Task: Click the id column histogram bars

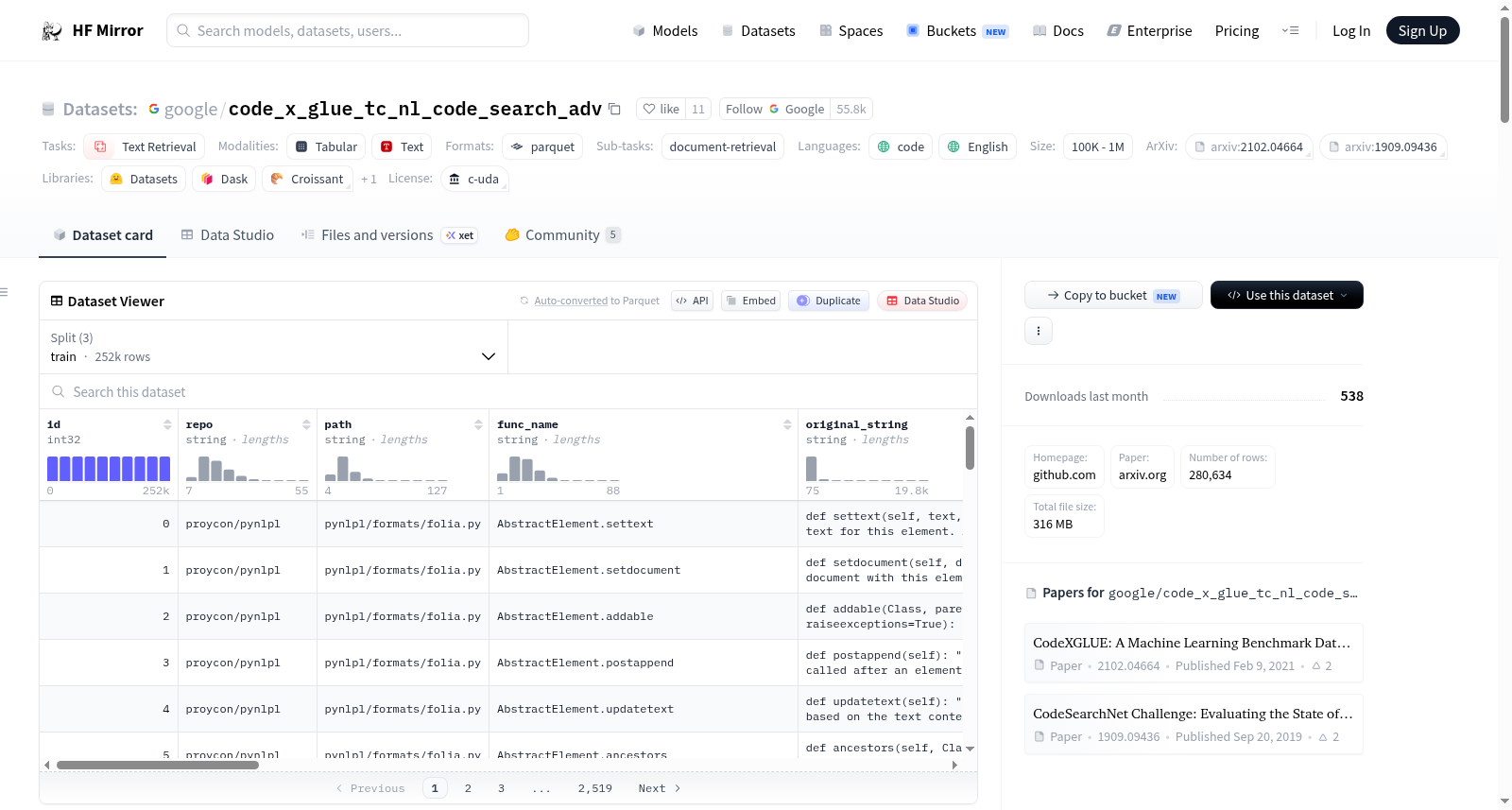Action: coord(109,469)
